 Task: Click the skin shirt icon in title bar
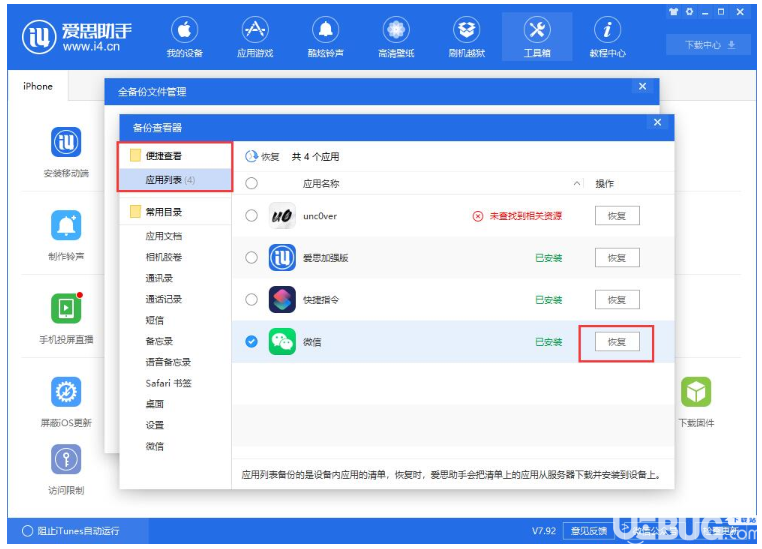click(x=674, y=12)
